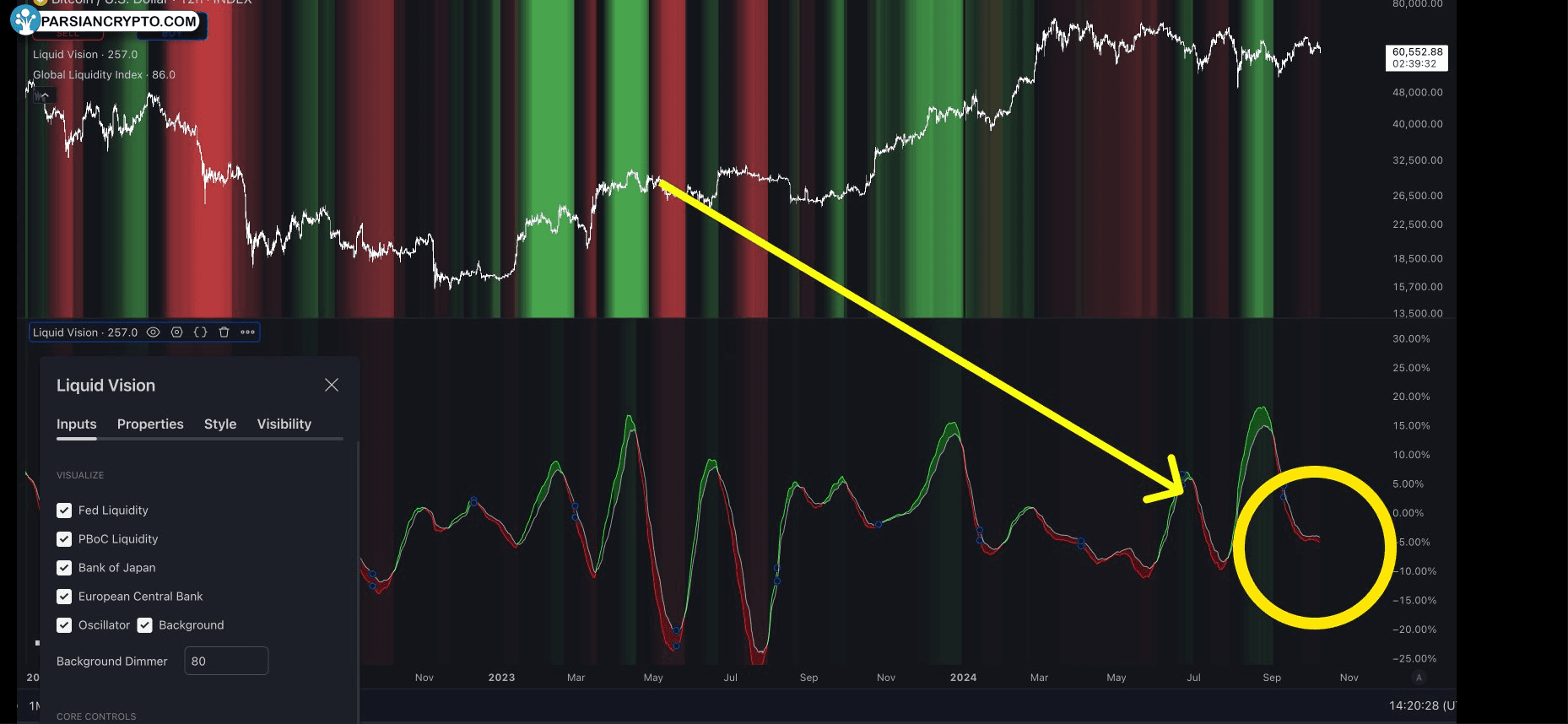
Task: Open timezone clock 14:20:28 UTC
Action: [1422, 705]
